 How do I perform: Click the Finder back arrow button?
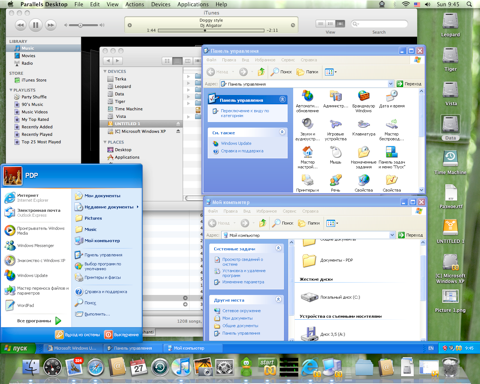[108, 61]
